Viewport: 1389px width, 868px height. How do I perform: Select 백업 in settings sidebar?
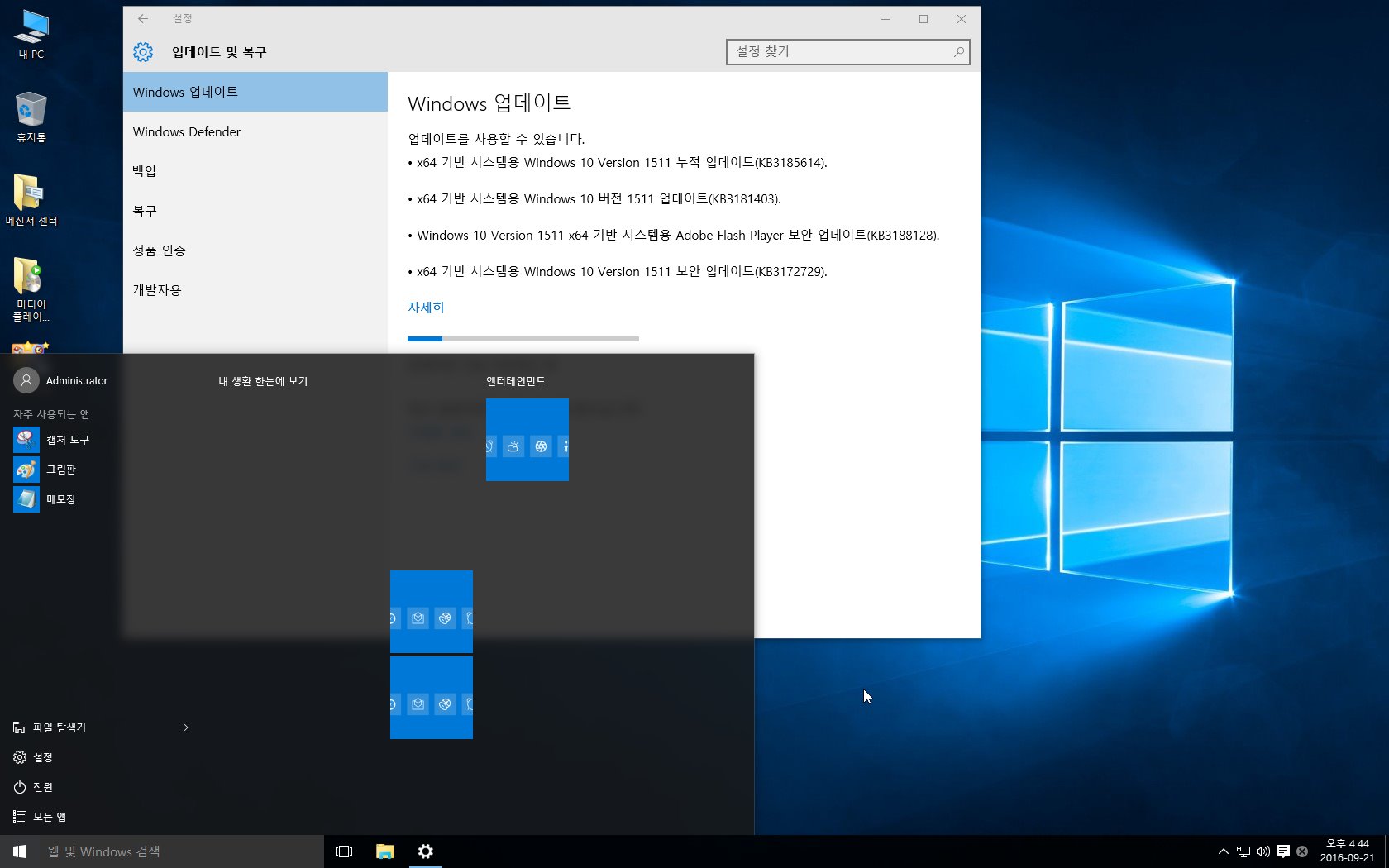click(x=255, y=171)
